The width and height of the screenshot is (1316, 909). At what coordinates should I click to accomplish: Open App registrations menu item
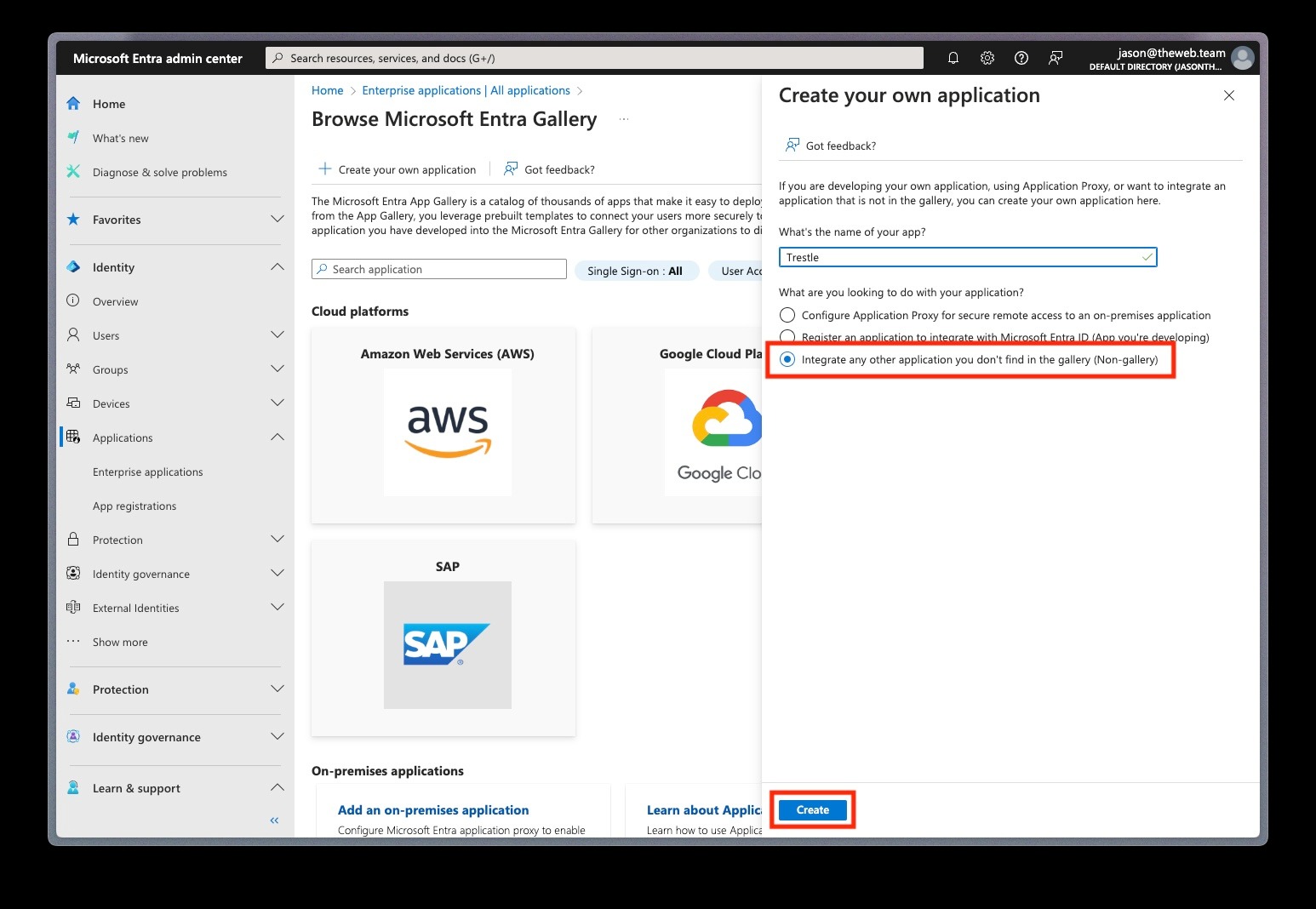pos(134,506)
